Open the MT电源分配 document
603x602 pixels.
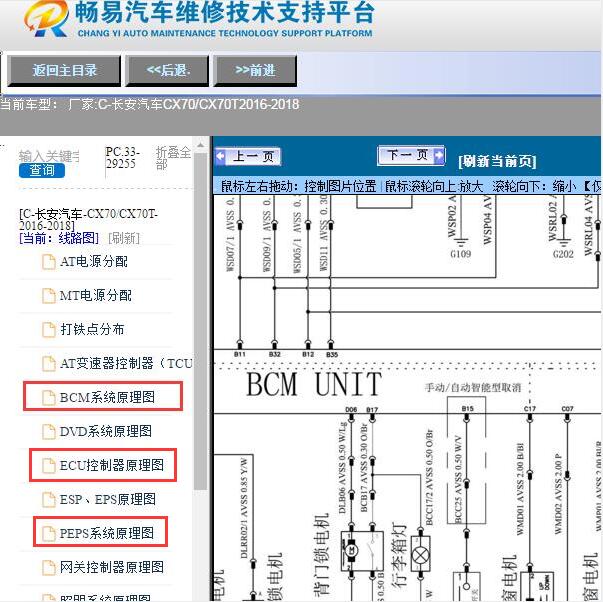coord(95,295)
